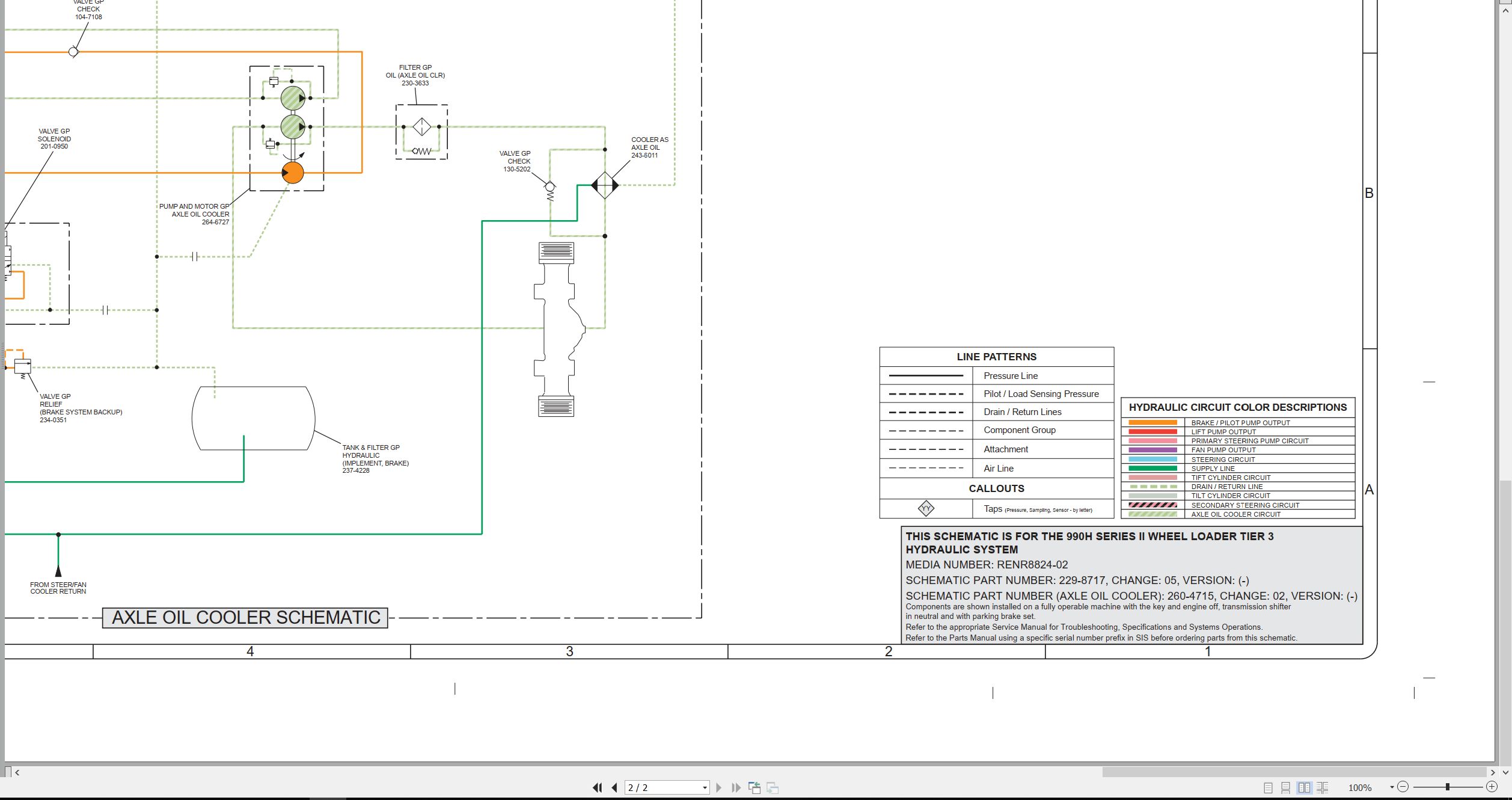The width and height of the screenshot is (1512, 800).
Task: Click the orange BRAKE / PILOT PUMP OUTPUT swatch
Action: coord(1152,423)
